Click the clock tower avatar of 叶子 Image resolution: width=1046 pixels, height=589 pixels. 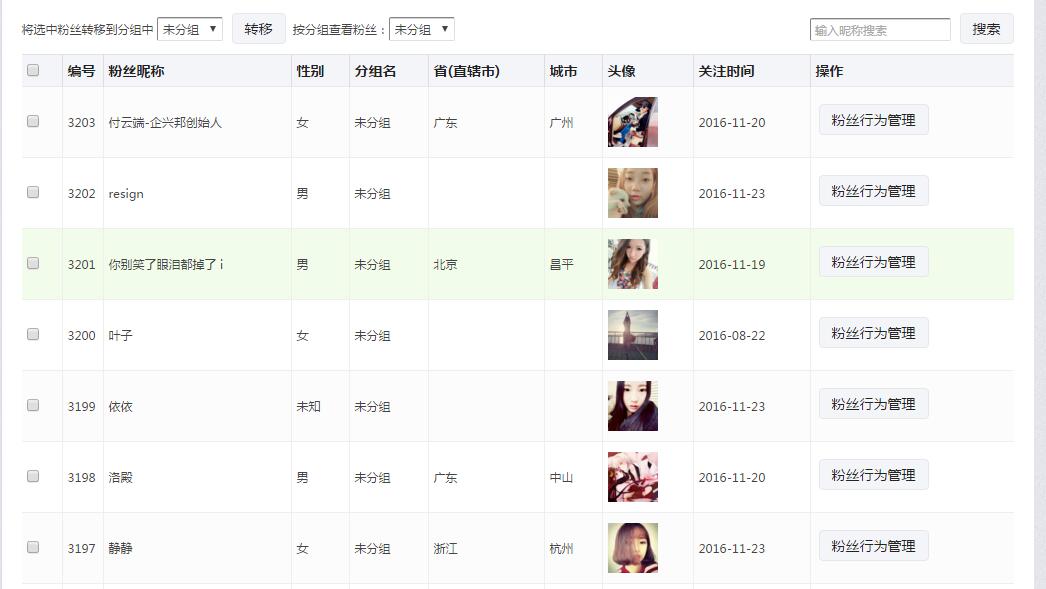tap(632, 335)
